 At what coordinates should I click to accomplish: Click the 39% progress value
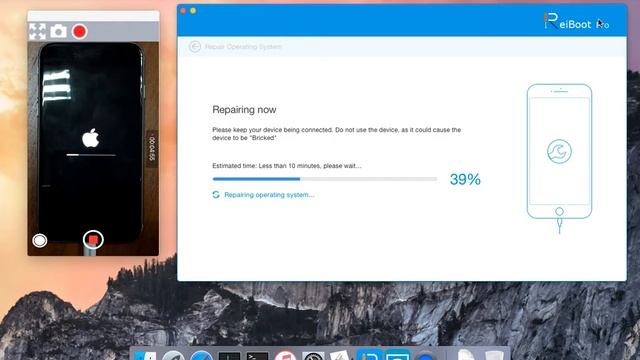coord(465,179)
